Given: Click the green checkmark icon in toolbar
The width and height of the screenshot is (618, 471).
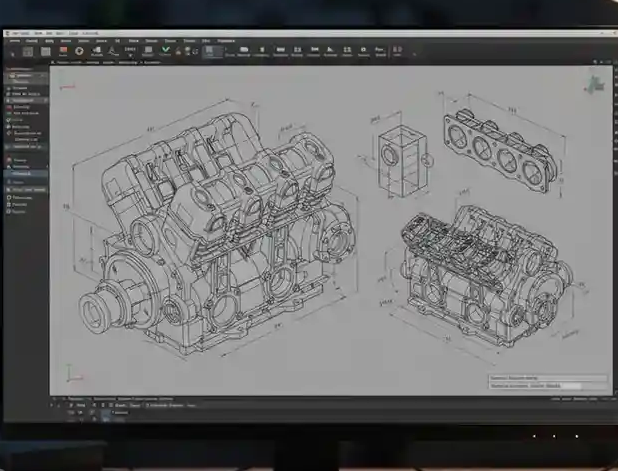Looking at the screenshot, I should [165, 49].
